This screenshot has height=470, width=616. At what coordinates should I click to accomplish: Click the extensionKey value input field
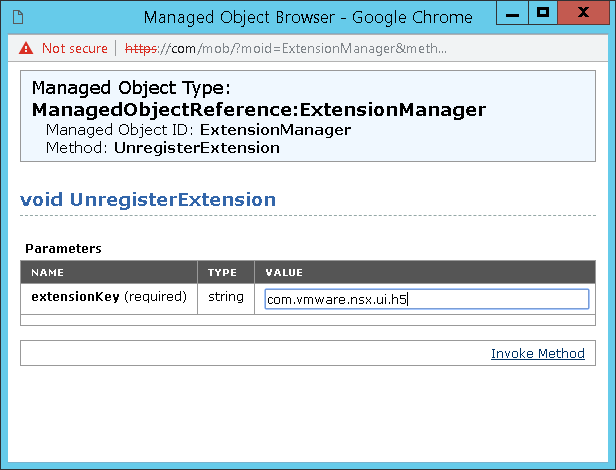point(427,299)
